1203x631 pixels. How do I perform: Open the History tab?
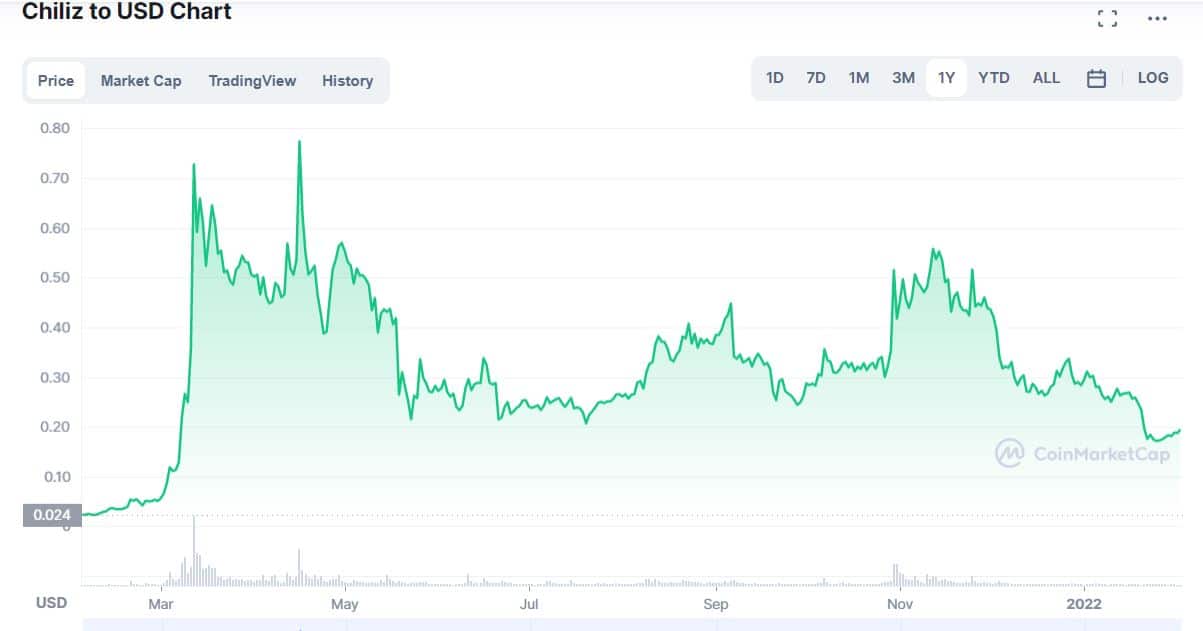coord(347,81)
